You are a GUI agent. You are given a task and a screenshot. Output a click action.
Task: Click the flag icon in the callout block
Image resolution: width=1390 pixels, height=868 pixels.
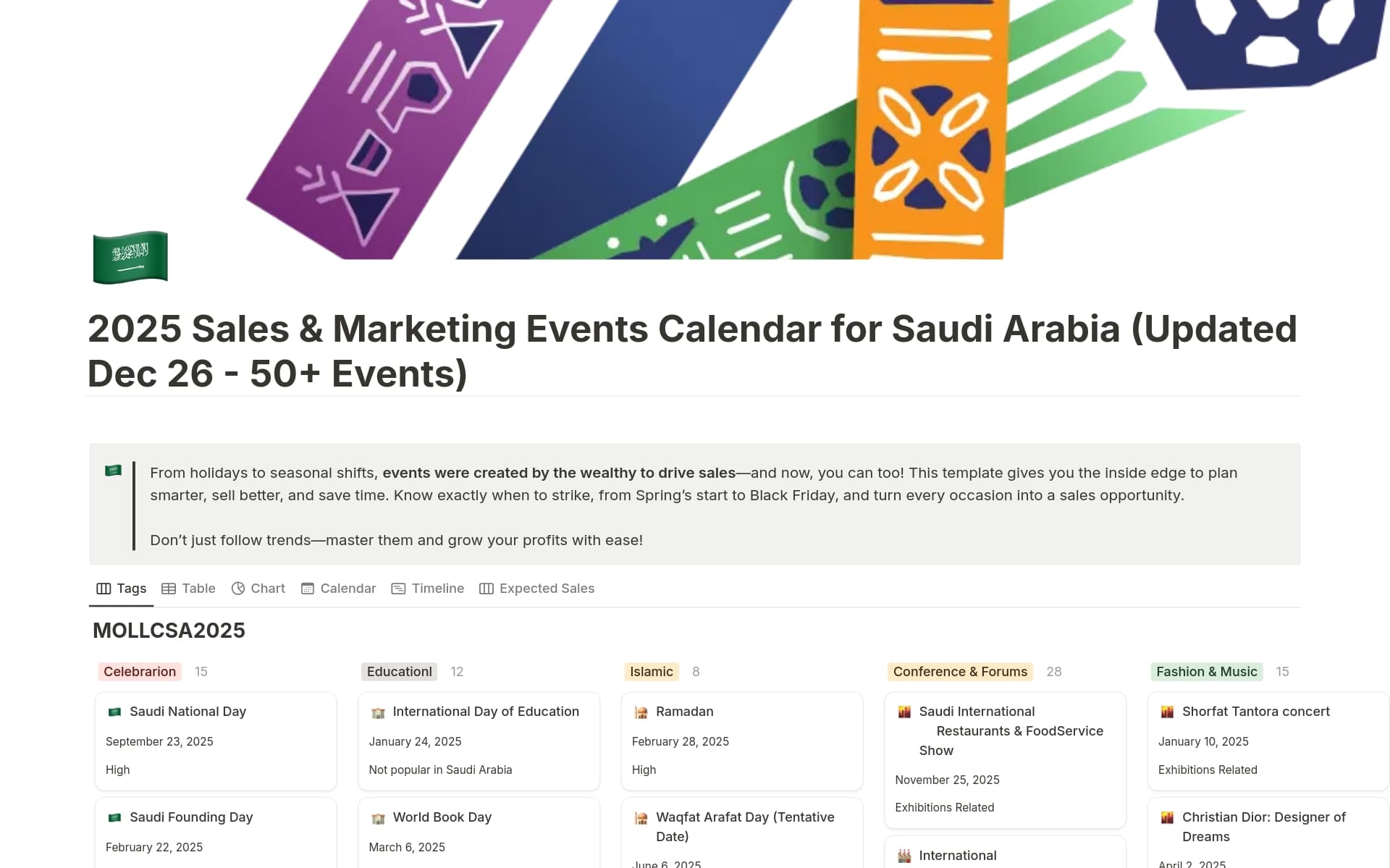(x=113, y=471)
